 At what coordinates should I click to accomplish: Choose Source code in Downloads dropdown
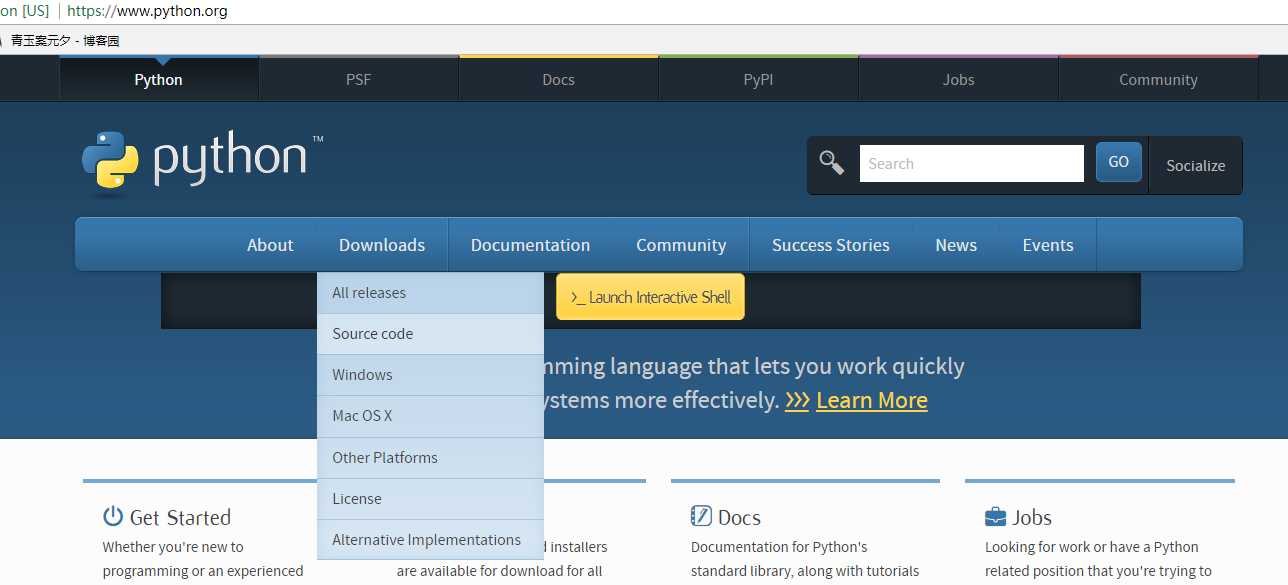point(430,334)
